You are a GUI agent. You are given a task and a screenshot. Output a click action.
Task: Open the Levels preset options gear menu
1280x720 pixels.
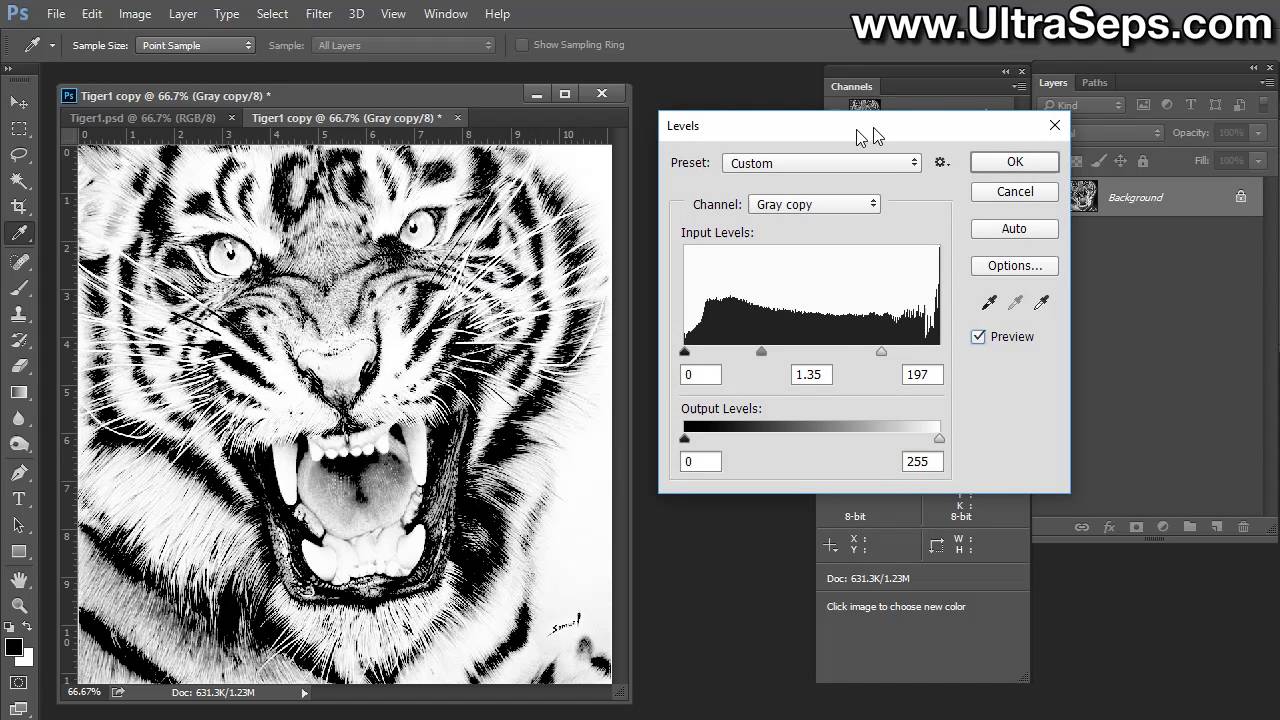tap(941, 162)
